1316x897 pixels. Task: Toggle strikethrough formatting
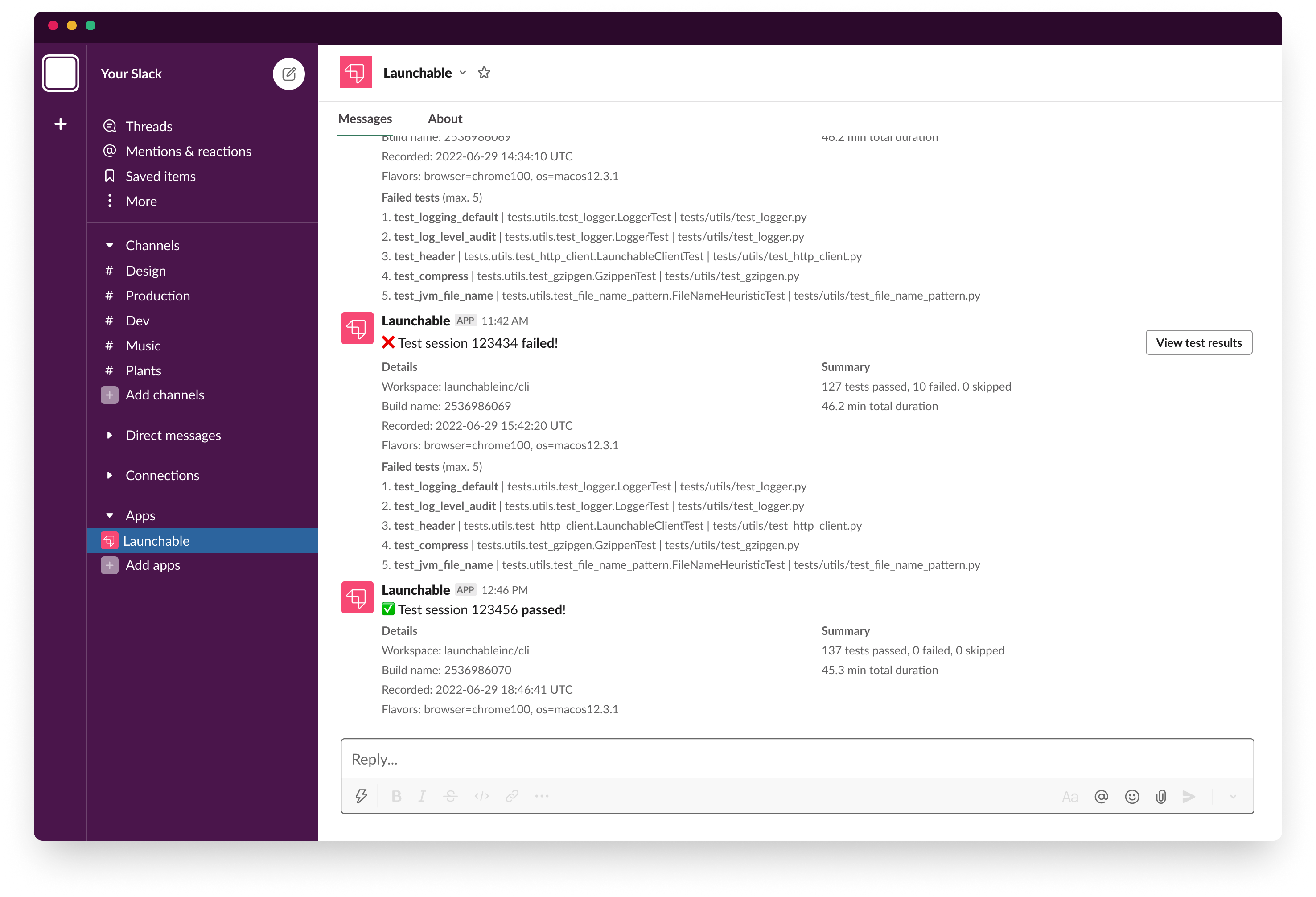(450, 796)
